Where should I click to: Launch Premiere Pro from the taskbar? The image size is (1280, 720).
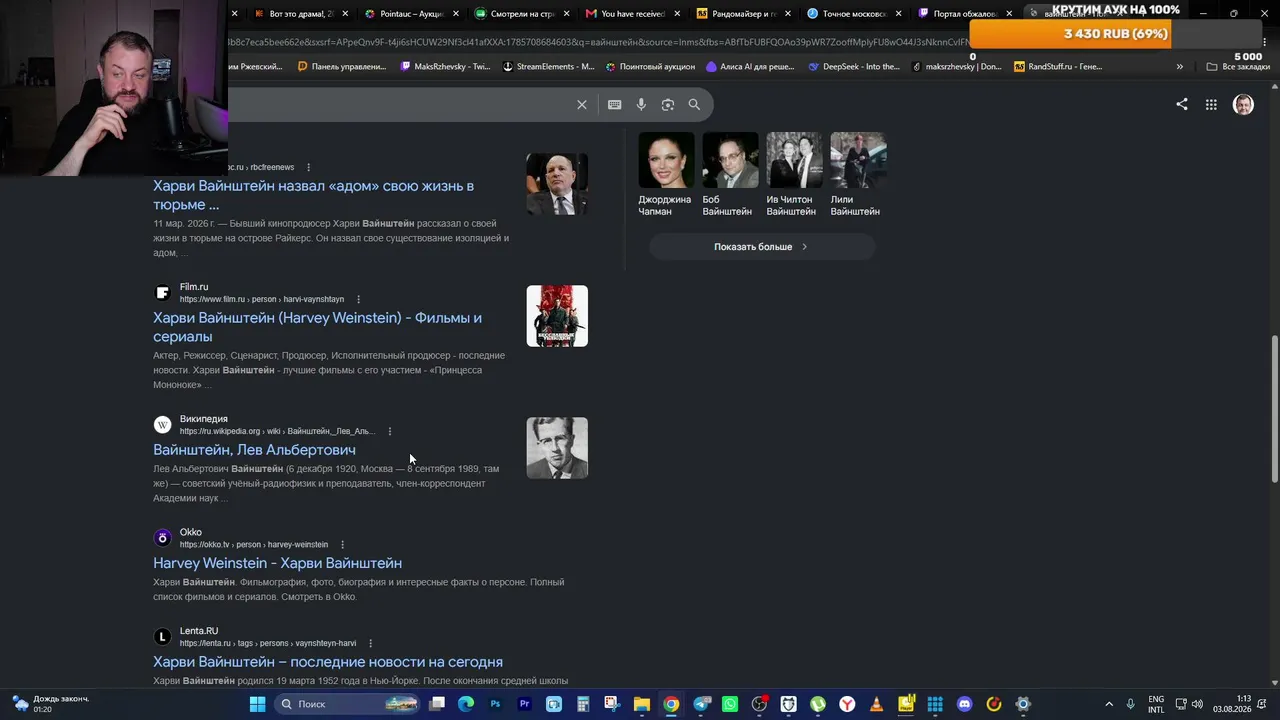tap(525, 704)
